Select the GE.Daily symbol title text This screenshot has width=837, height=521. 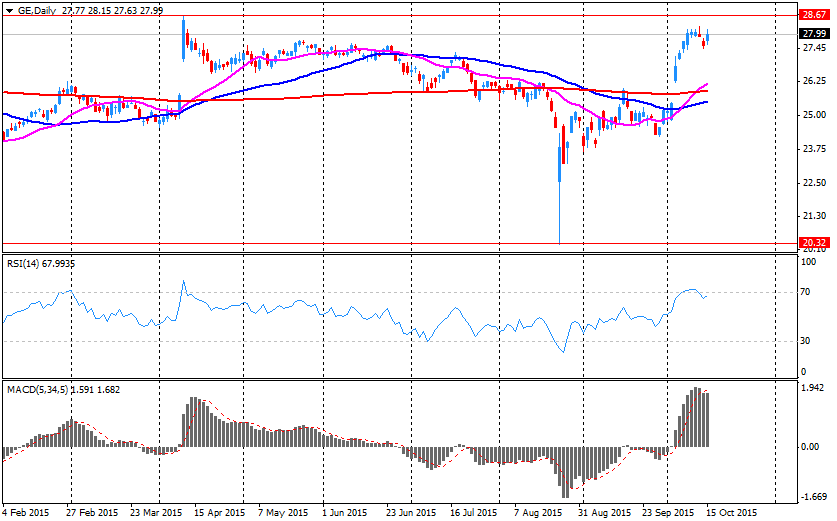coord(37,11)
